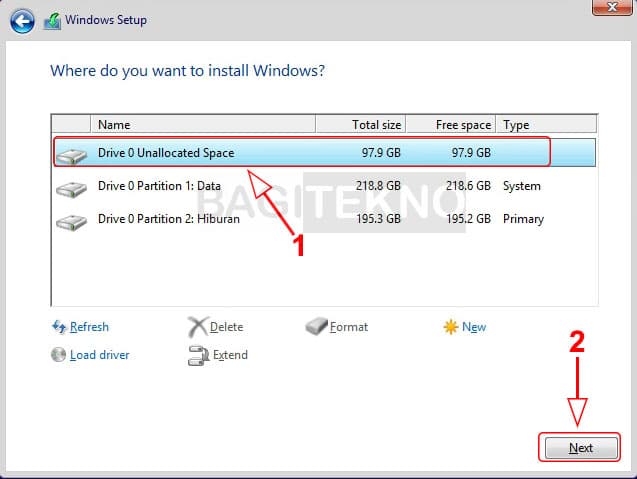The image size is (637, 479).
Task: Click the Refresh arrows icon
Action: [59, 327]
